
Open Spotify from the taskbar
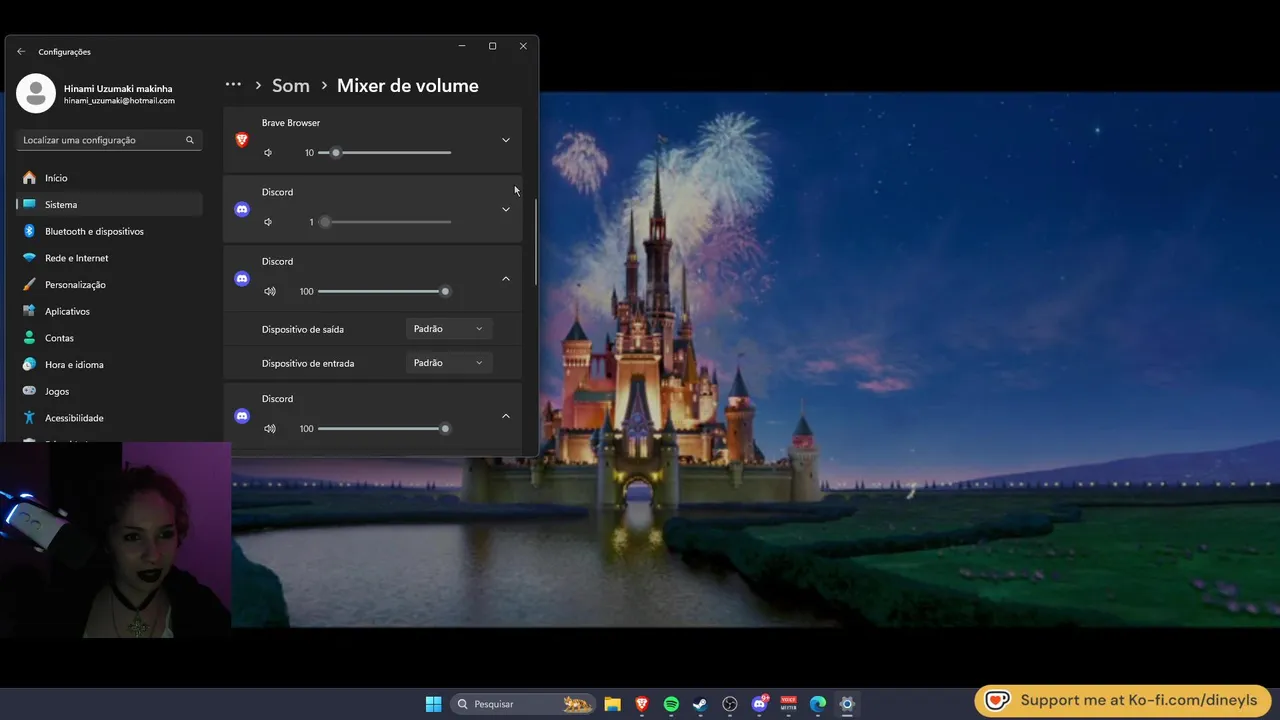pos(671,704)
